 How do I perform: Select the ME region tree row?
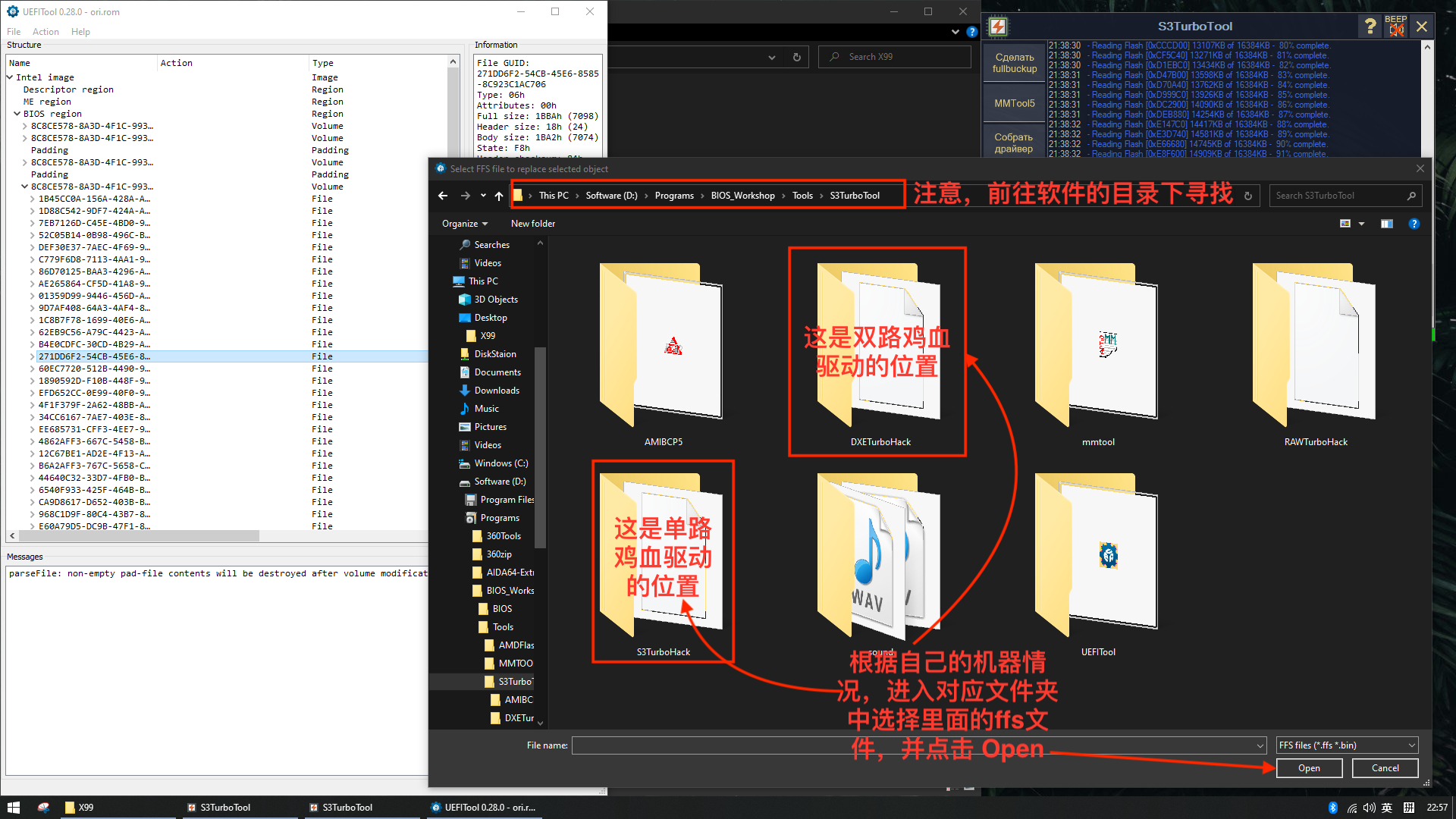pyautogui.click(x=47, y=102)
